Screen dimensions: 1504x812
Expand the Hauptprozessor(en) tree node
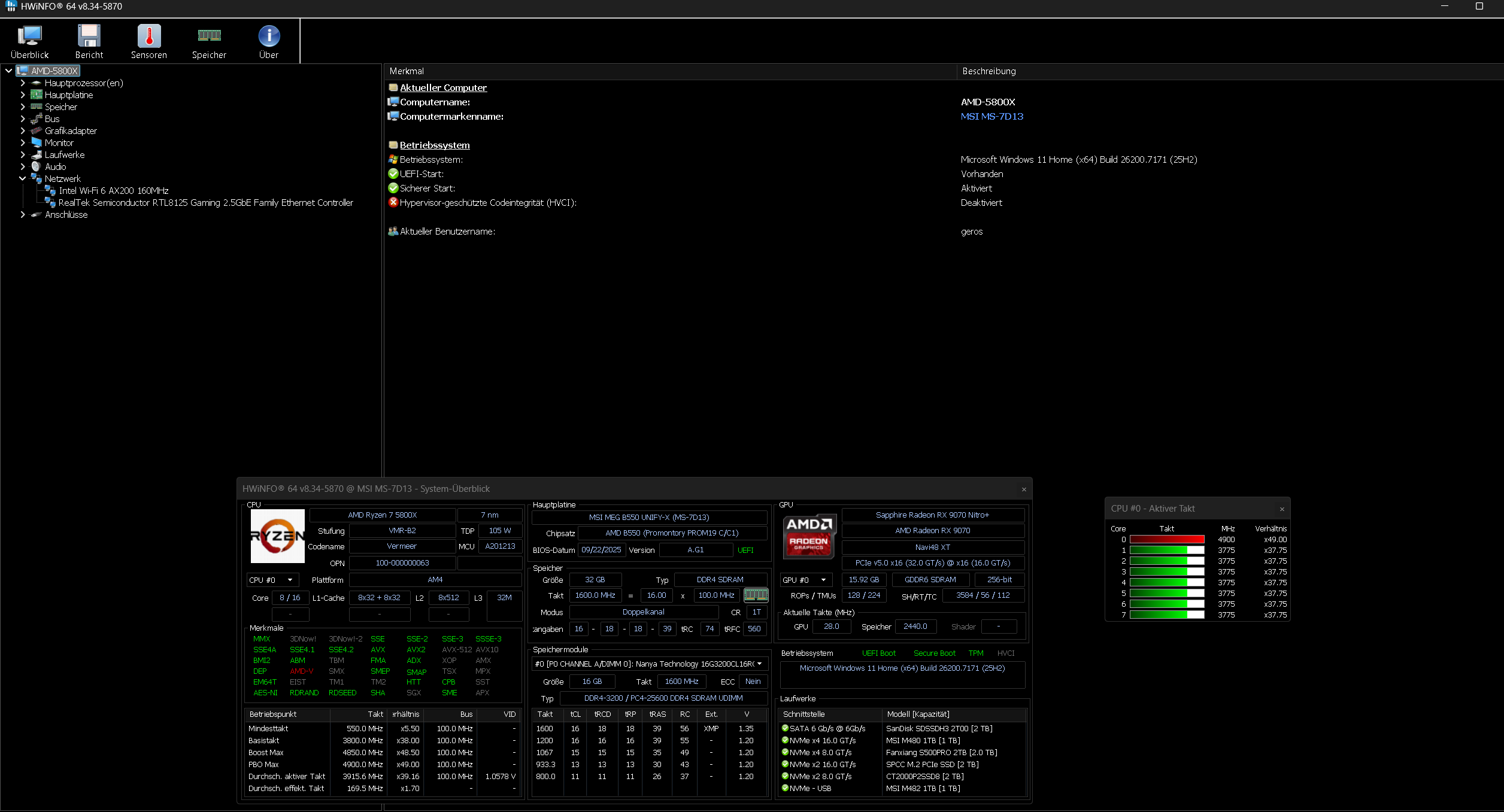click(x=23, y=83)
